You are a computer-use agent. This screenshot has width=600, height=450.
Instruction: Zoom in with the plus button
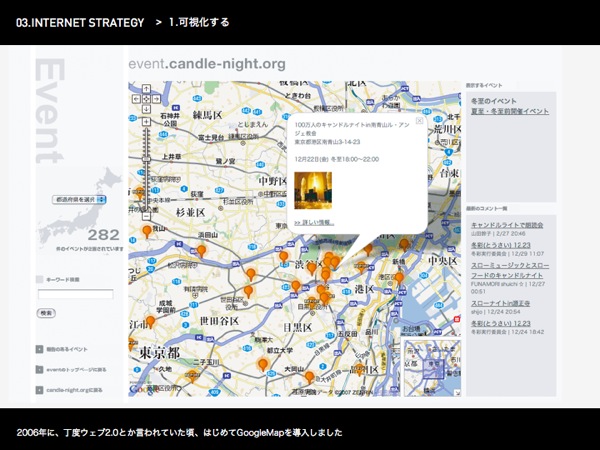(x=147, y=122)
